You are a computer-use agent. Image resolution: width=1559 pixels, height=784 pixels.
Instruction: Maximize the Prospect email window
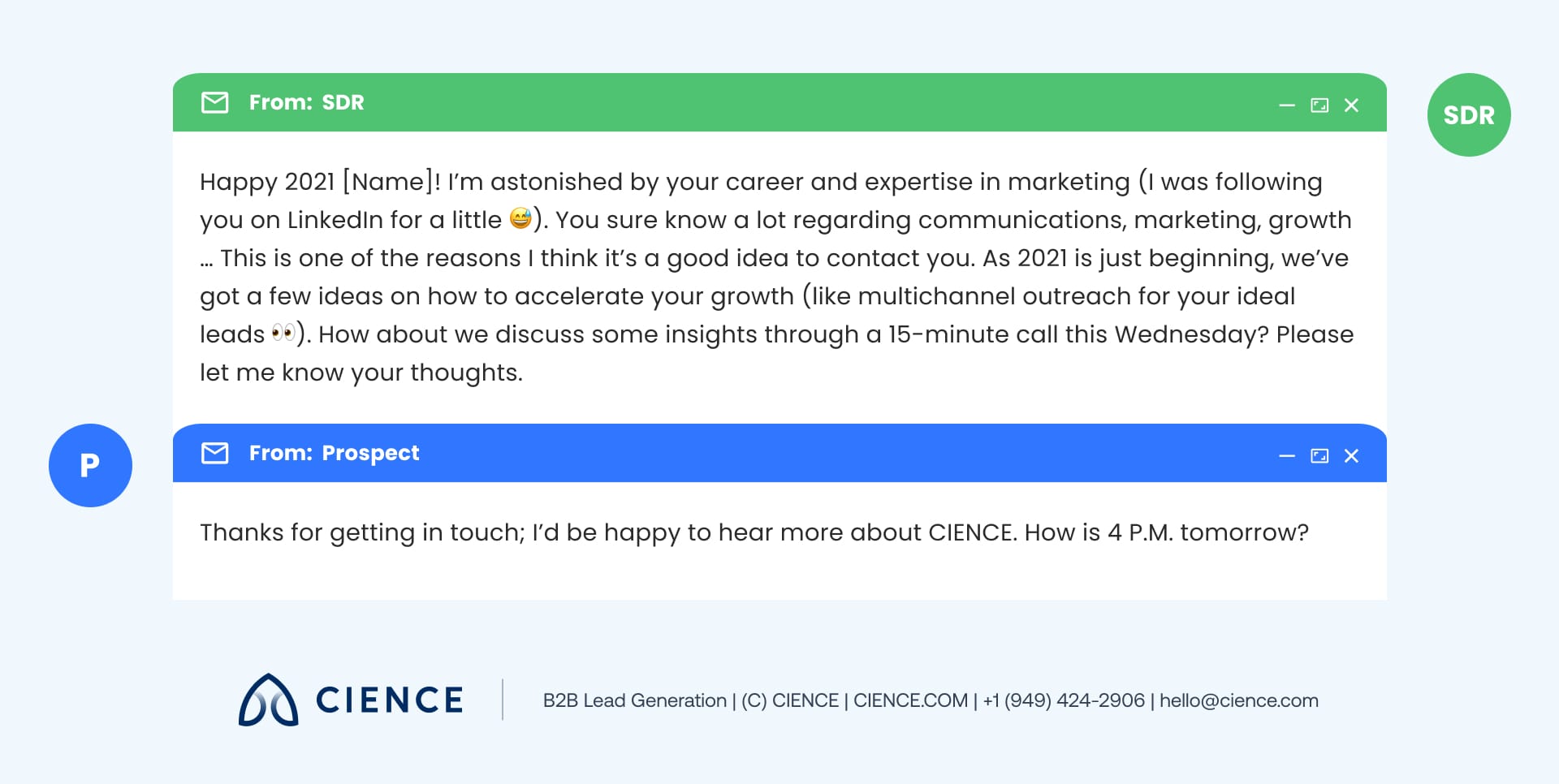tap(1319, 456)
